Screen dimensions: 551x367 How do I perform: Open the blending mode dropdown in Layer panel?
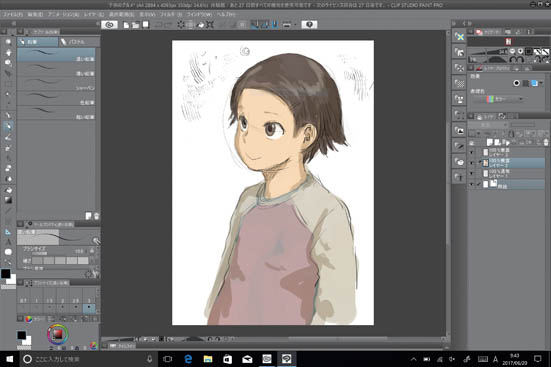489,125
